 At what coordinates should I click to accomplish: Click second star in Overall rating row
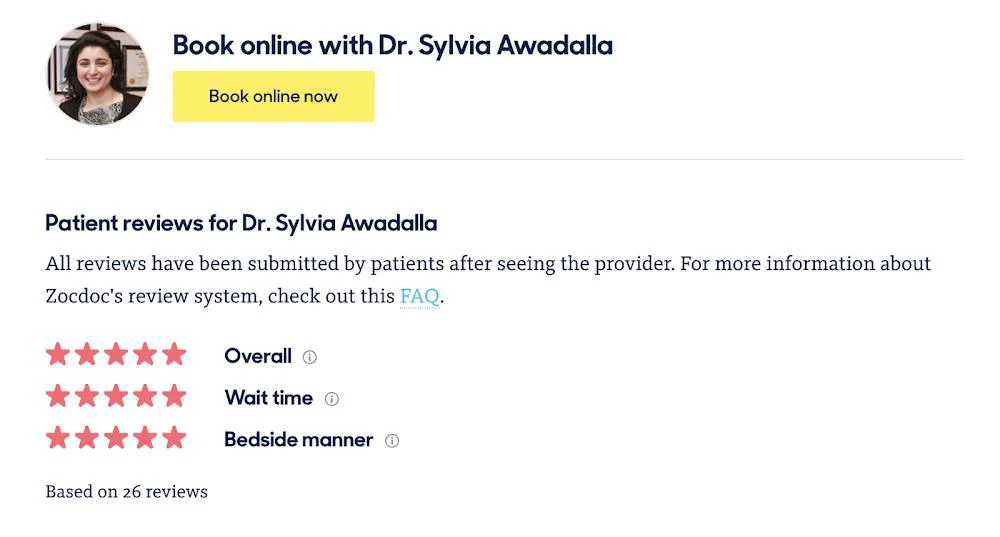click(x=87, y=354)
